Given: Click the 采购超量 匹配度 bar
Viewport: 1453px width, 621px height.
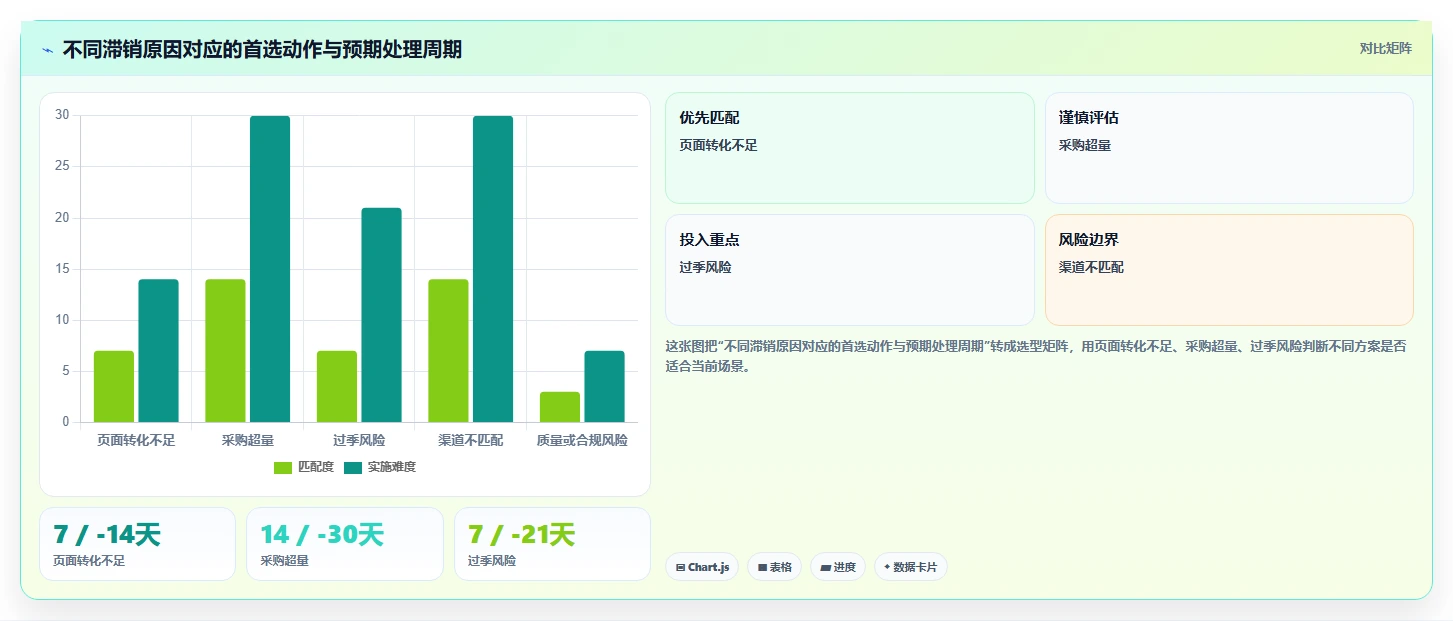Looking at the screenshot, I should (x=225, y=350).
